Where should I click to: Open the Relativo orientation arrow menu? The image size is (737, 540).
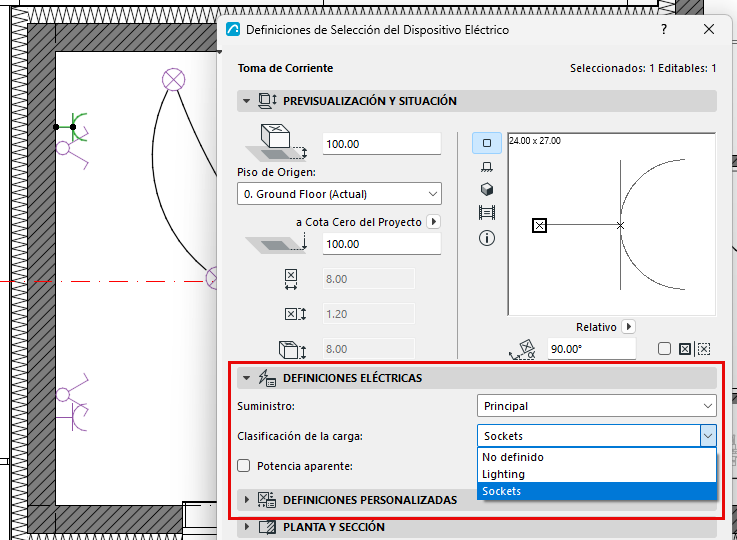tap(628, 327)
